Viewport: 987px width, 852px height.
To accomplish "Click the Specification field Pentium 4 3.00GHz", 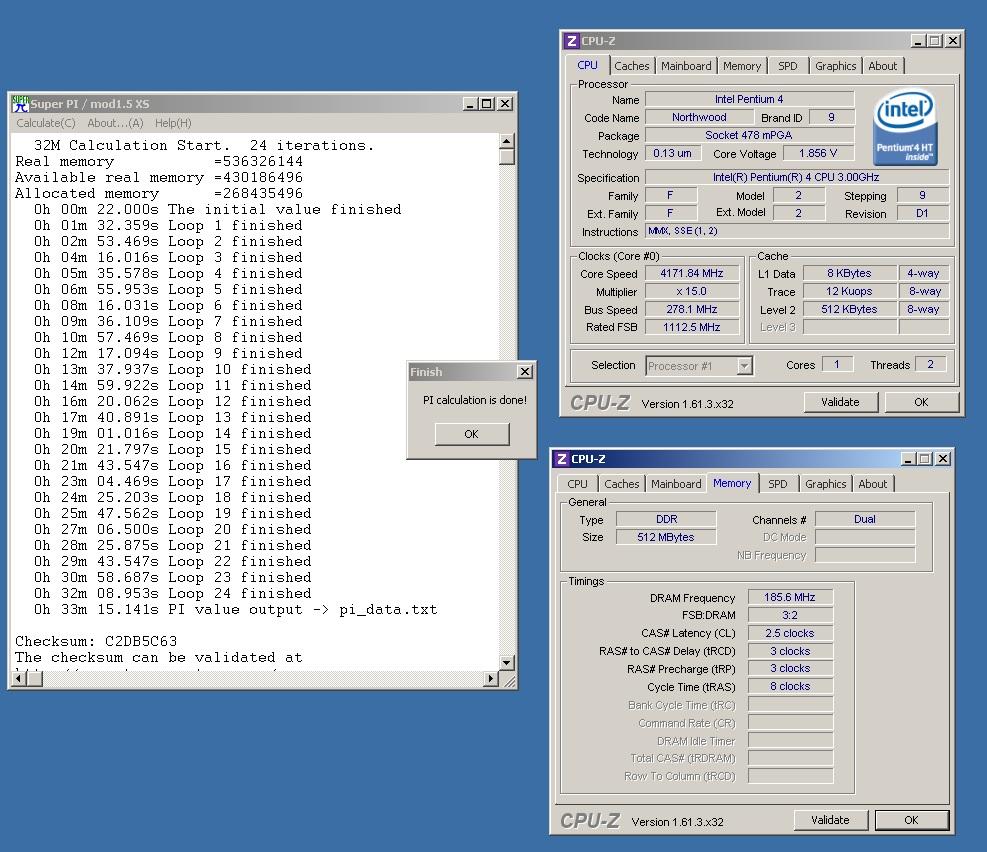I will 796,177.
